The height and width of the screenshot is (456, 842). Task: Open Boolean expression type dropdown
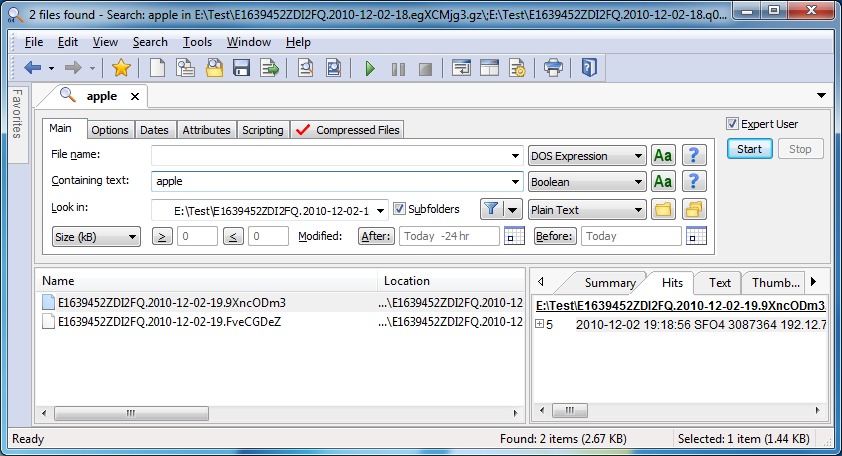586,182
